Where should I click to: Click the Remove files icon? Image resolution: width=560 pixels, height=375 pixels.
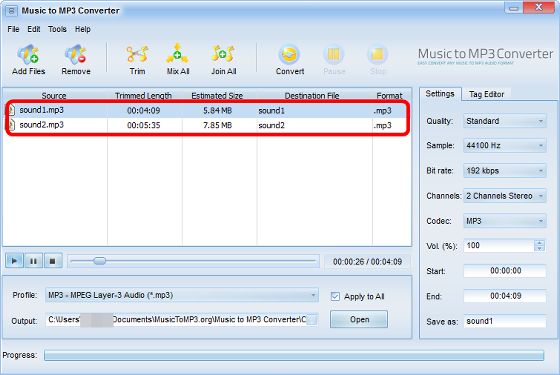click(x=75, y=55)
